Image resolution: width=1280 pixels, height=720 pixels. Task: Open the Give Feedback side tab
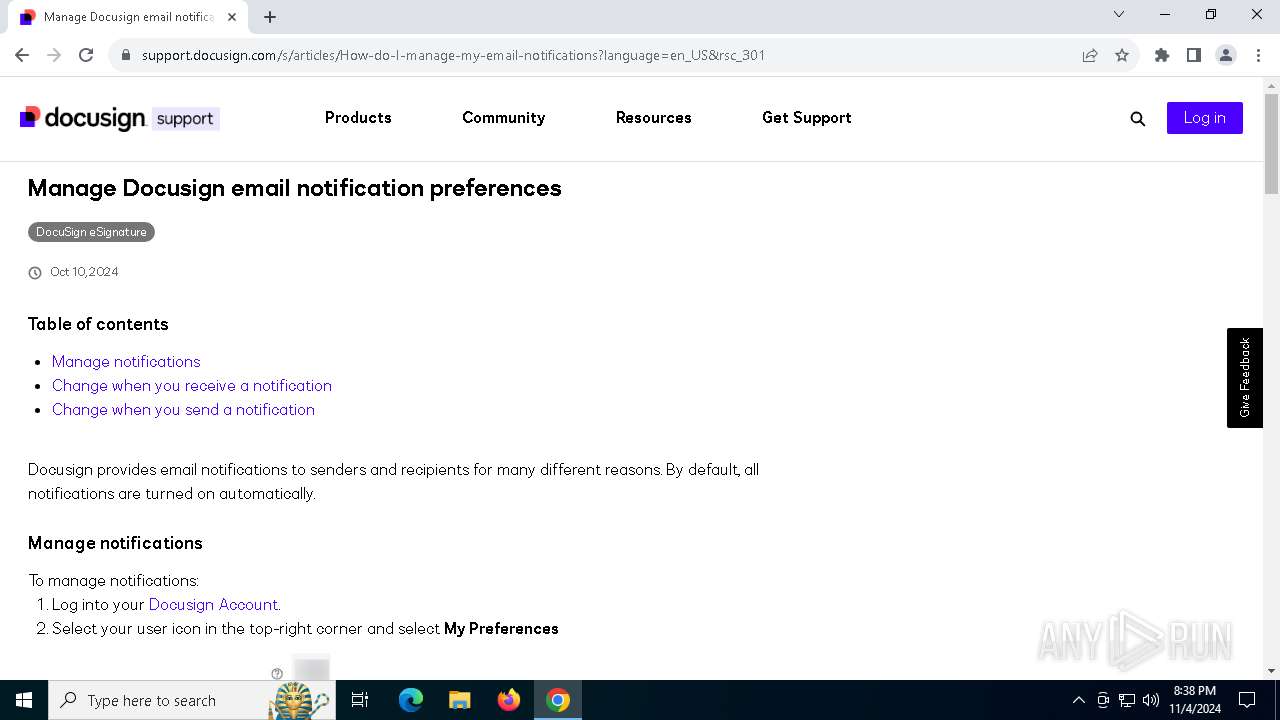(1245, 378)
